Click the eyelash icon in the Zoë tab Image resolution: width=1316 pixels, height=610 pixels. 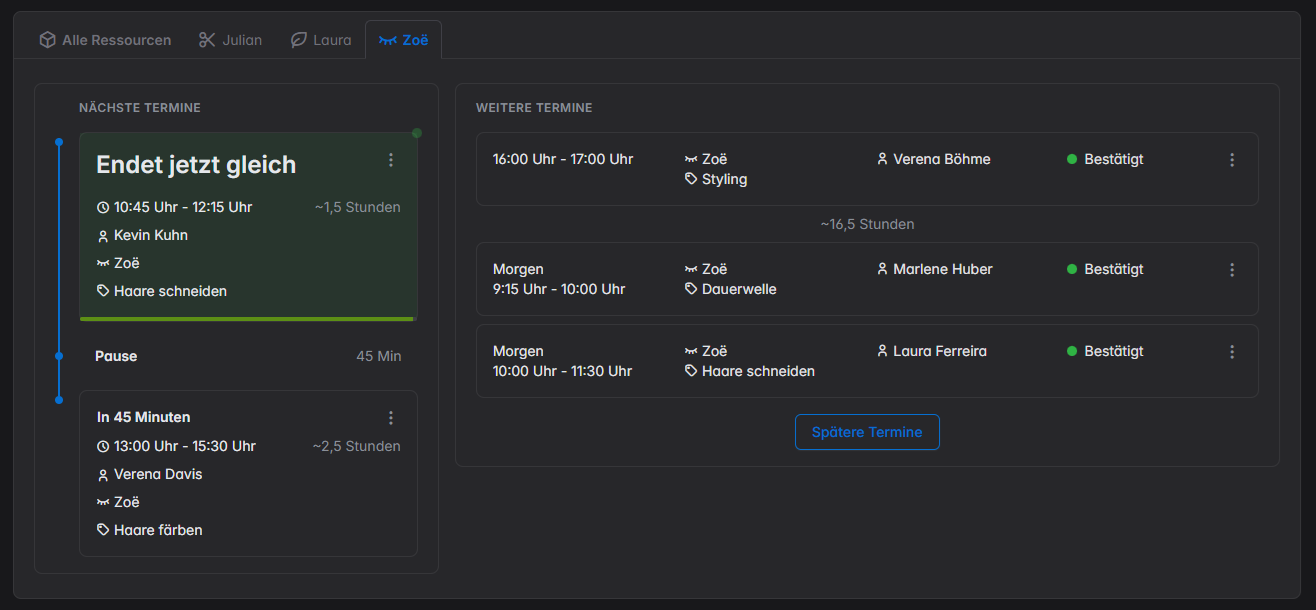point(387,40)
